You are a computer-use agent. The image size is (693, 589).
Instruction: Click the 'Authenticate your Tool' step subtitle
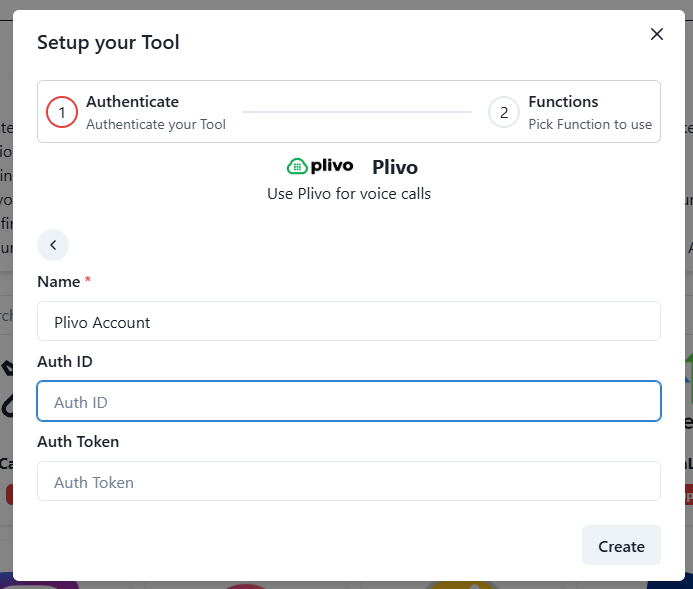pos(156,125)
